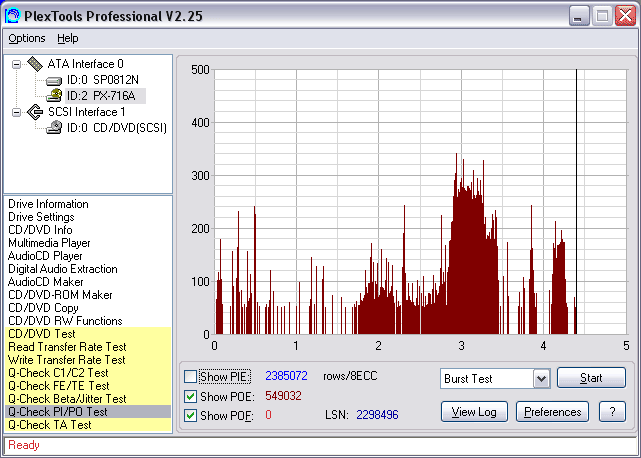Select ID:0 SP0812N in device tree
641x458 pixels.
103,80
